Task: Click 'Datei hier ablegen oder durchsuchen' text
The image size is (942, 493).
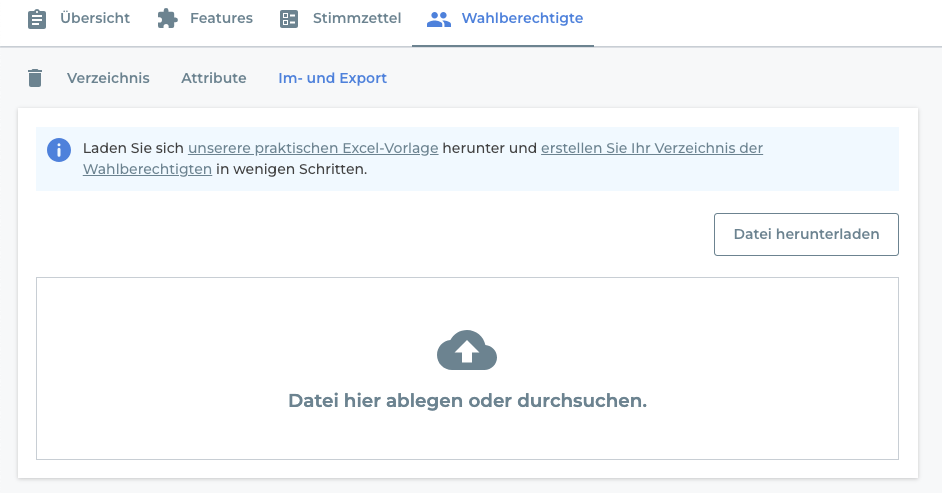Action: tap(467, 401)
